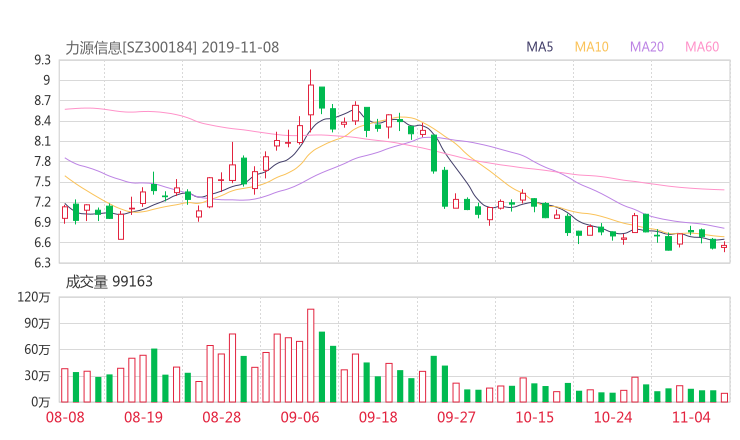The width and height of the screenshot is (740, 440).
Task: Click the 08-08 date axis label
Action: [65, 417]
